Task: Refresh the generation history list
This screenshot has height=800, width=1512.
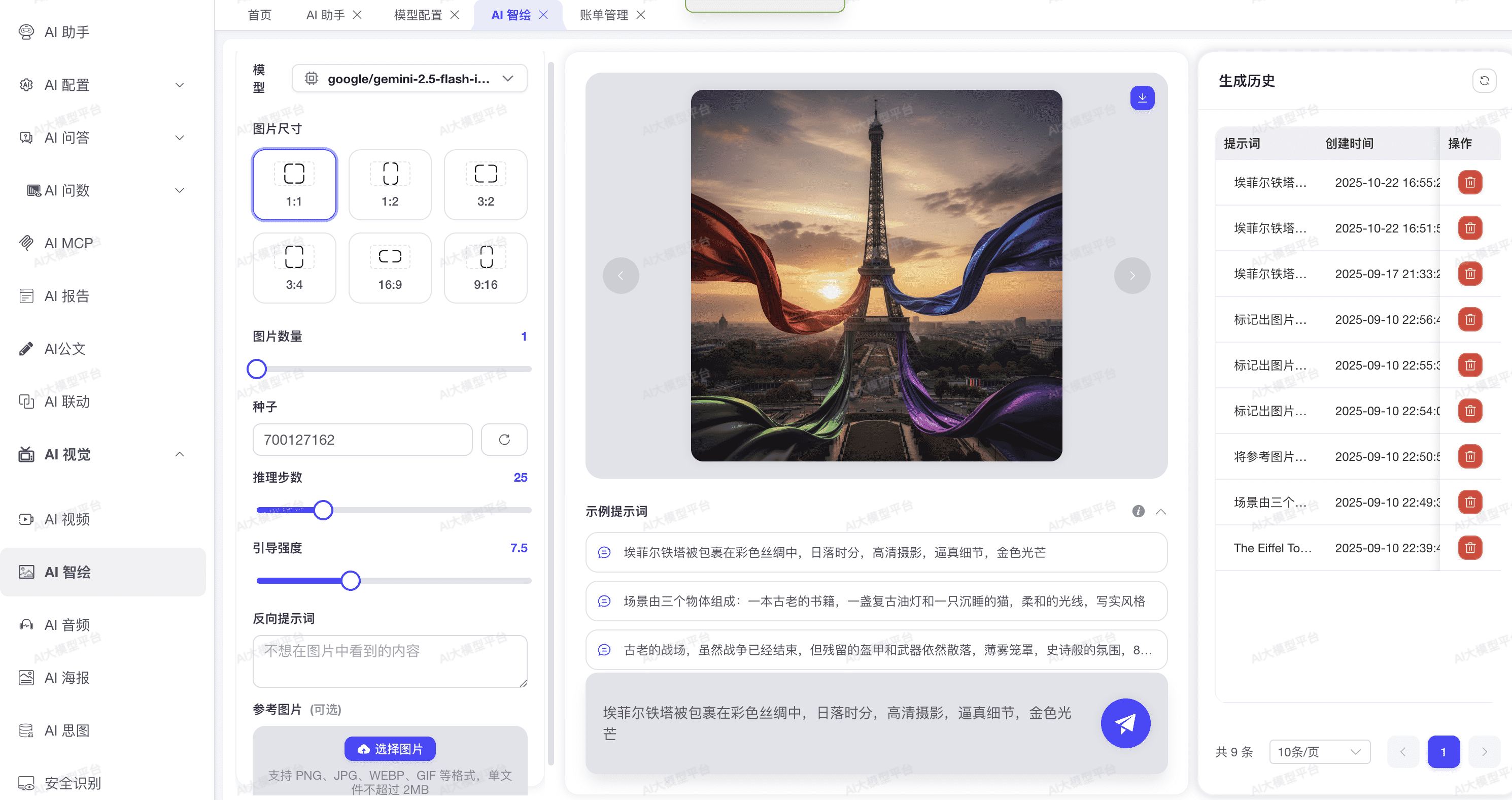Action: [x=1484, y=81]
